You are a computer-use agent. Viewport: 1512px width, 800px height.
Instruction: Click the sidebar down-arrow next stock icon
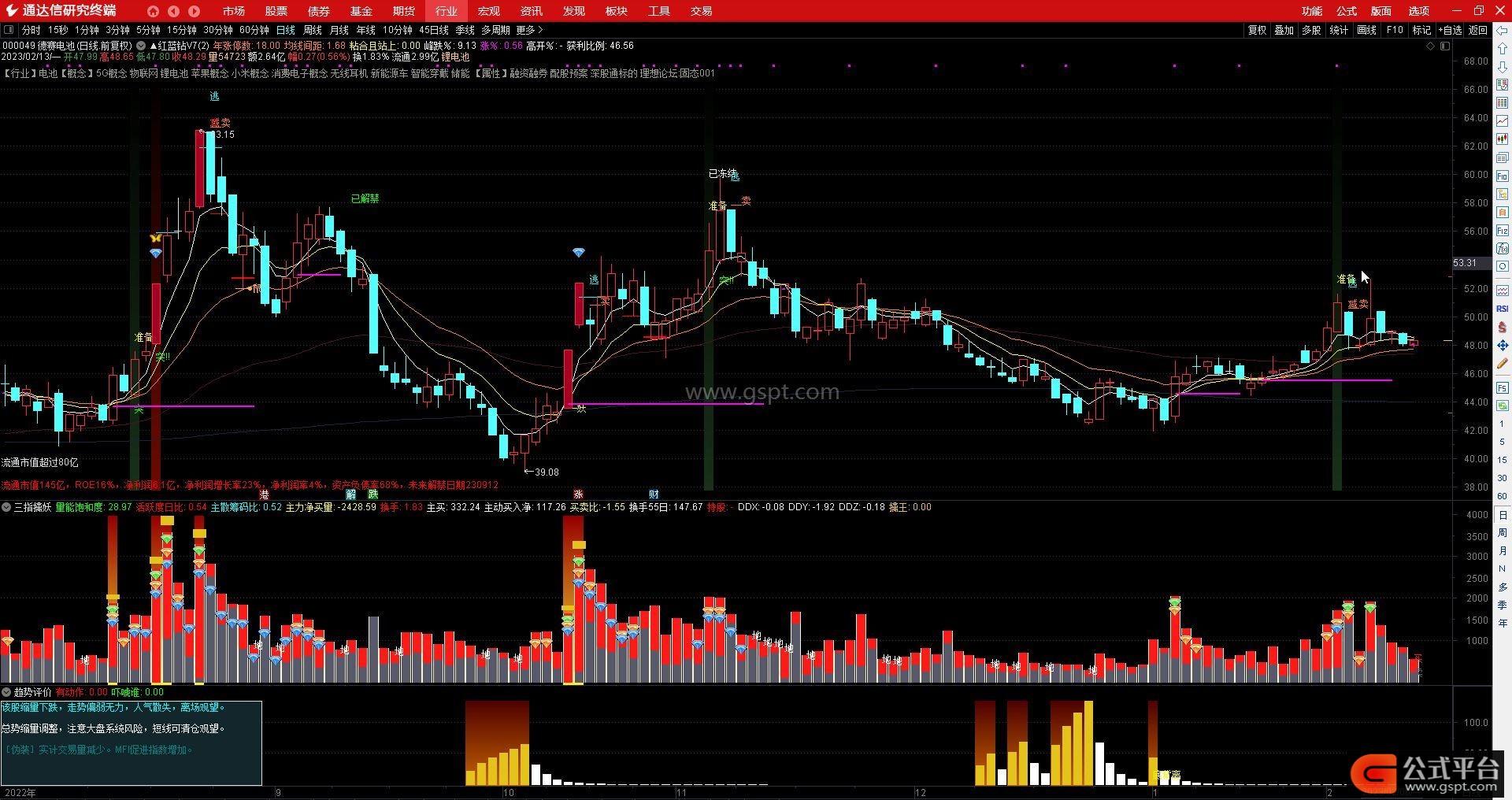tap(1503, 67)
